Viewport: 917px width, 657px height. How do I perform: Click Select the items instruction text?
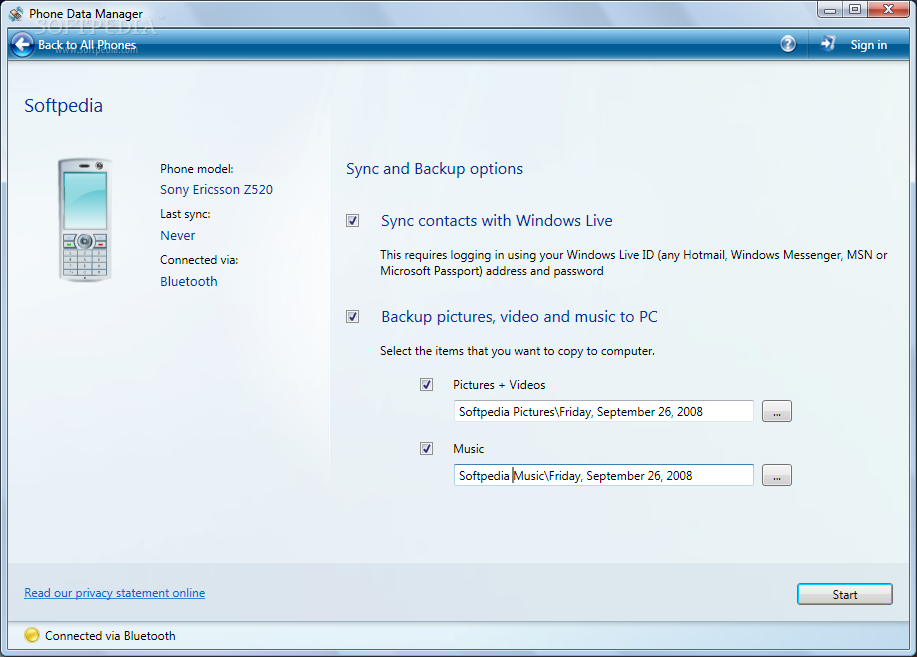[517, 351]
